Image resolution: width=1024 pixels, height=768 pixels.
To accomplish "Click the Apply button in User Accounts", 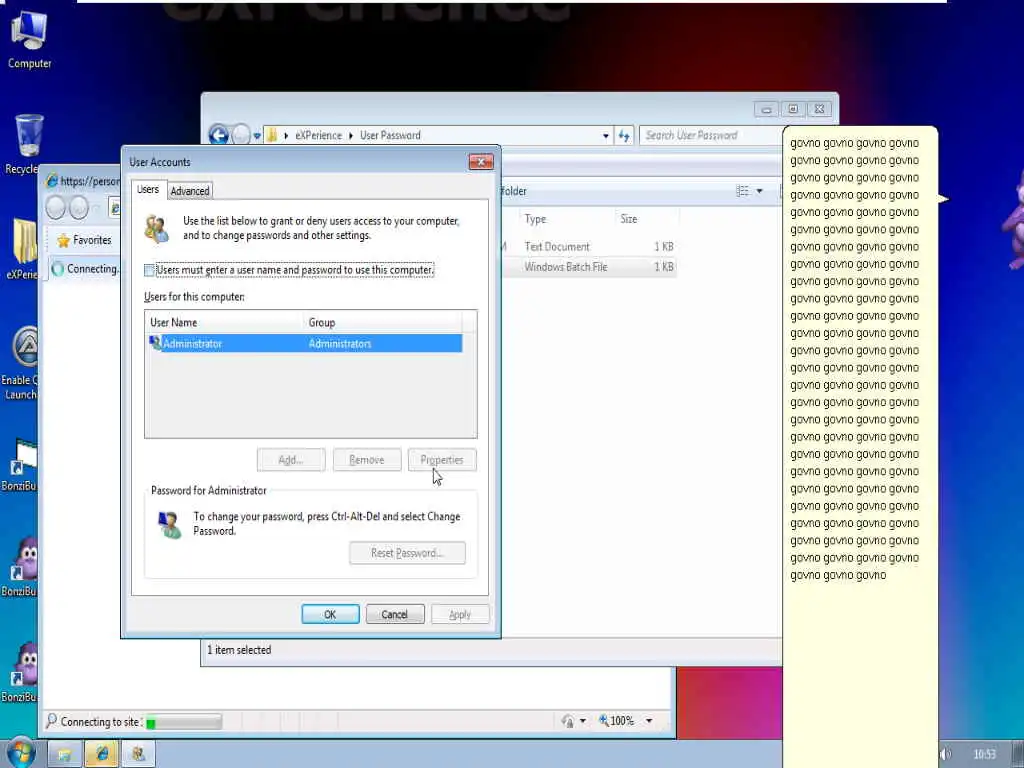I will 460,615.
